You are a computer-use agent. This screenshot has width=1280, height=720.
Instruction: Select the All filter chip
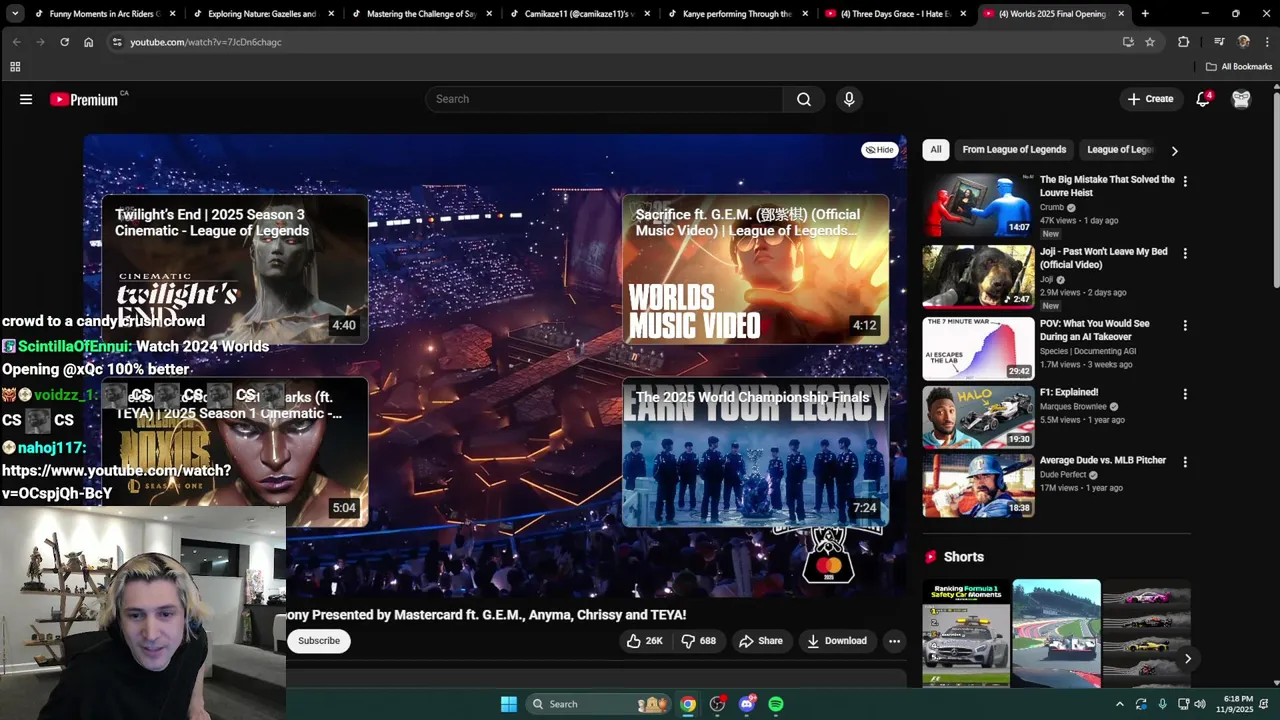[936, 150]
